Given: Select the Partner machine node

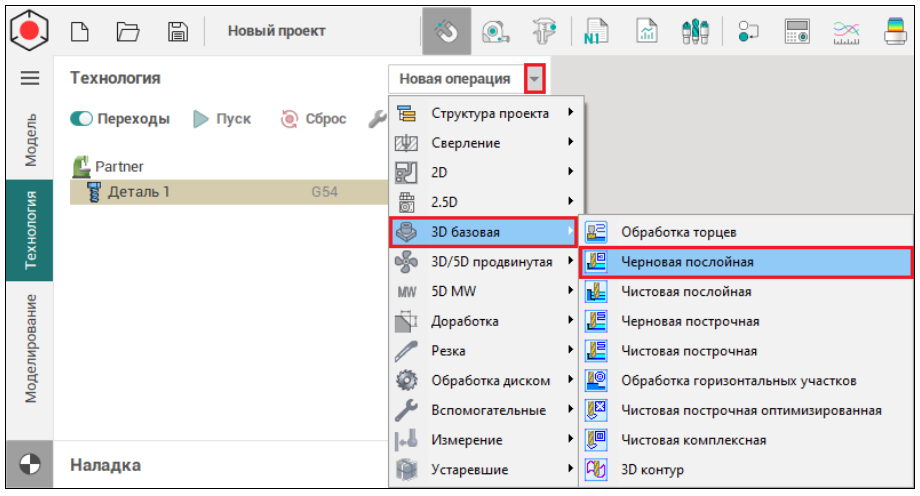Looking at the screenshot, I should [x=118, y=166].
